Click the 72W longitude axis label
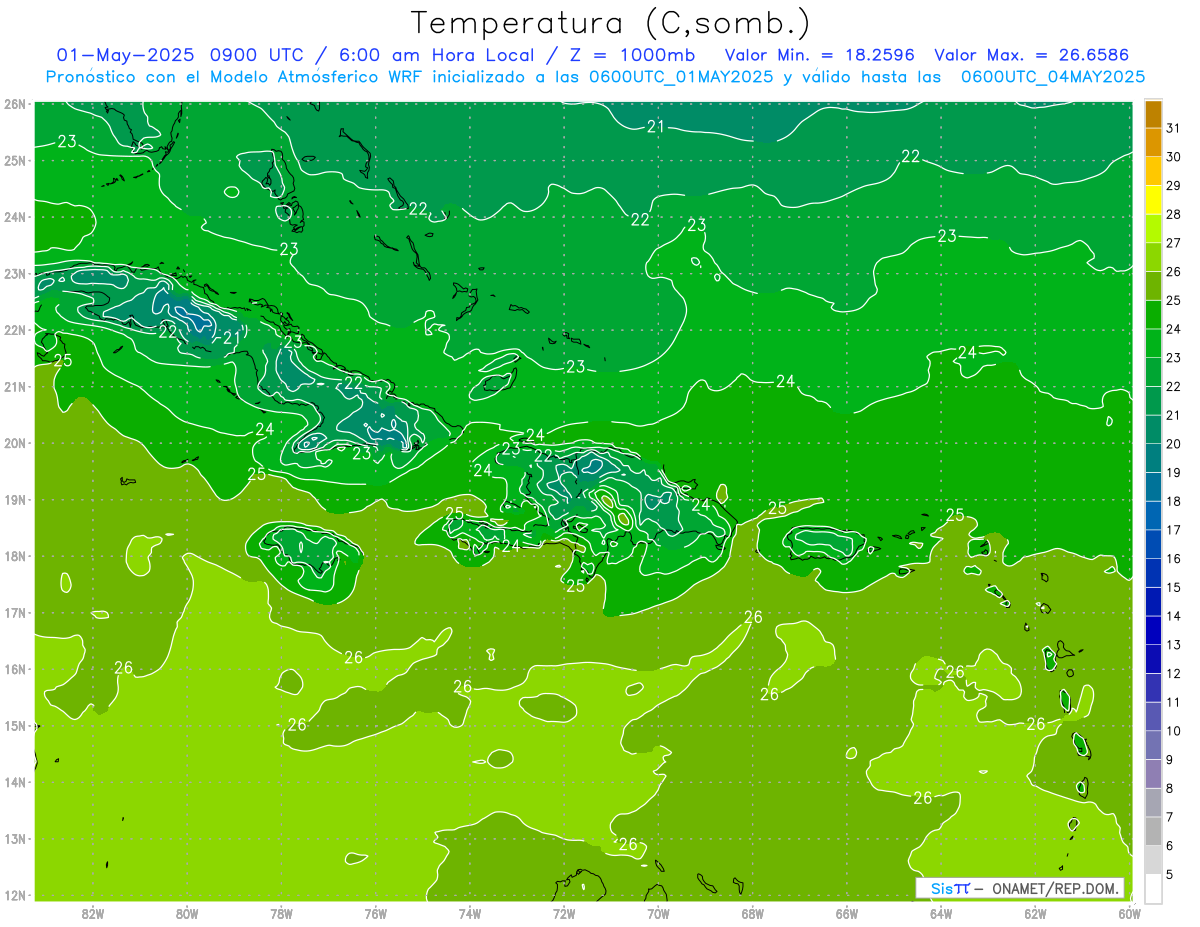 (x=564, y=913)
